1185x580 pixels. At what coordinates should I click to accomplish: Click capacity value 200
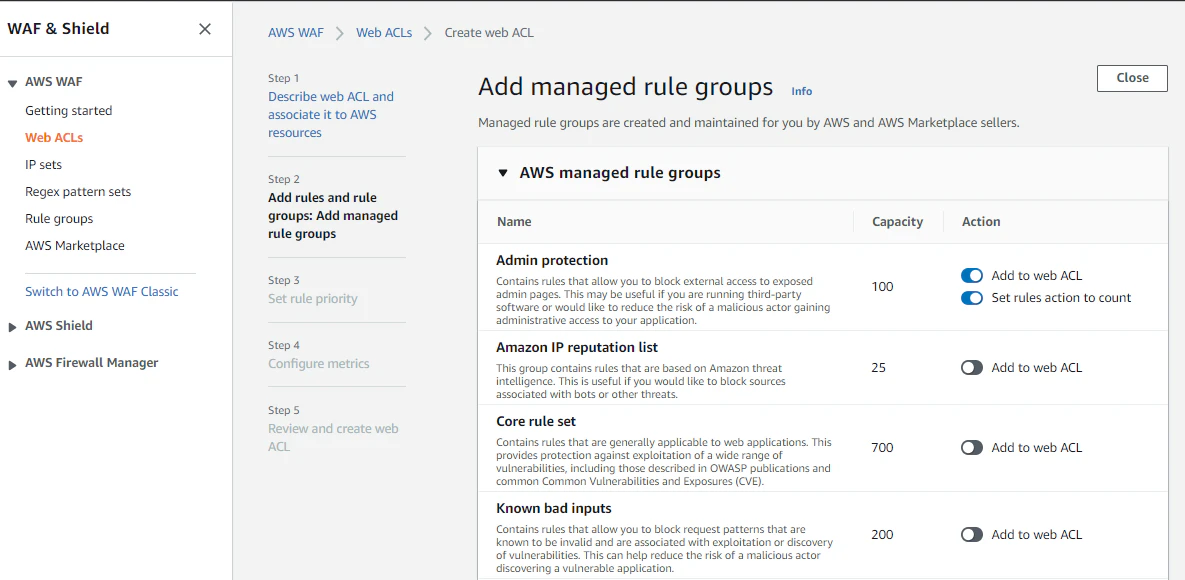coord(882,535)
